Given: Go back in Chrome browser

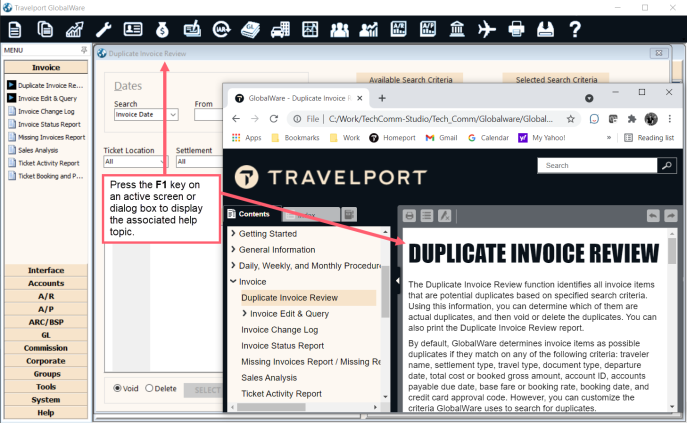Looking at the screenshot, I should point(236,119).
